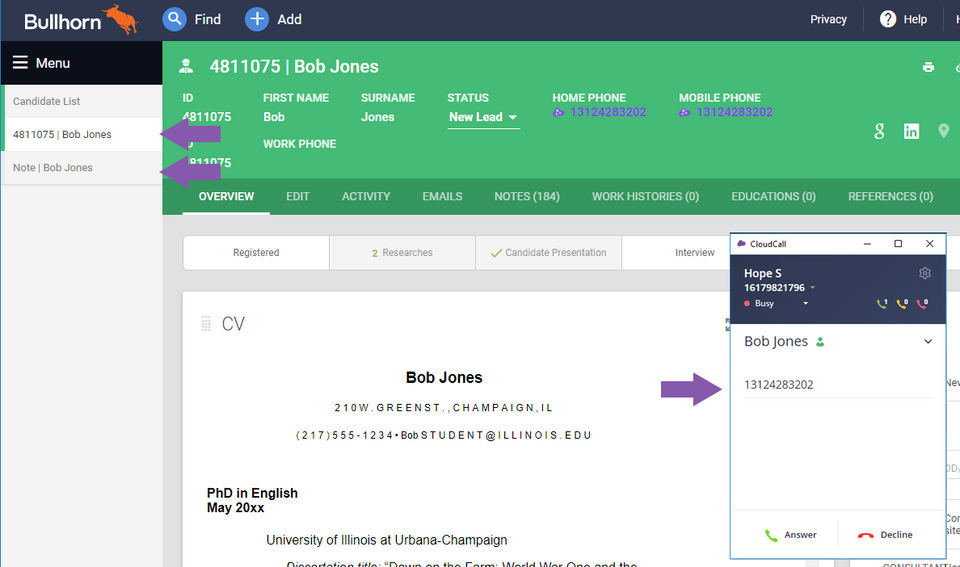The height and width of the screenshot is (567, 960).
Task: Open the References (0) tab
Action: point(890,196)
